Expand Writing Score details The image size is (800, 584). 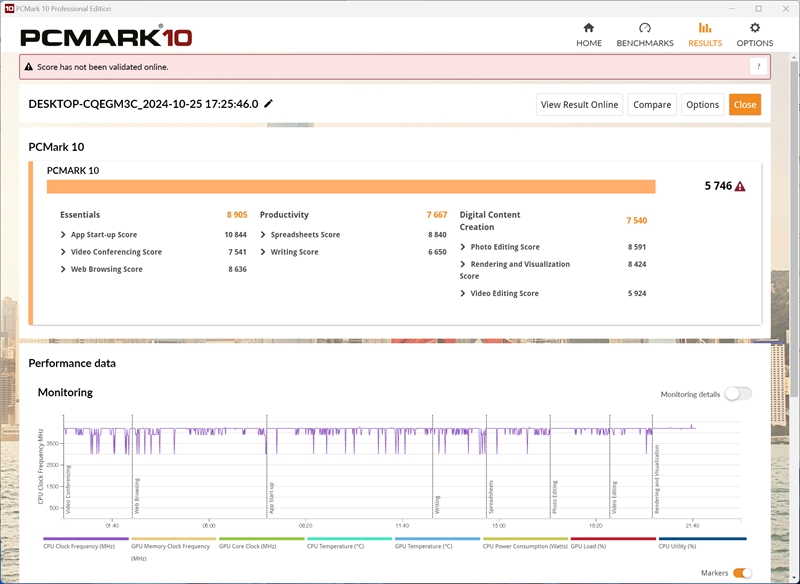pyautogui.click(x=263, y=252)
